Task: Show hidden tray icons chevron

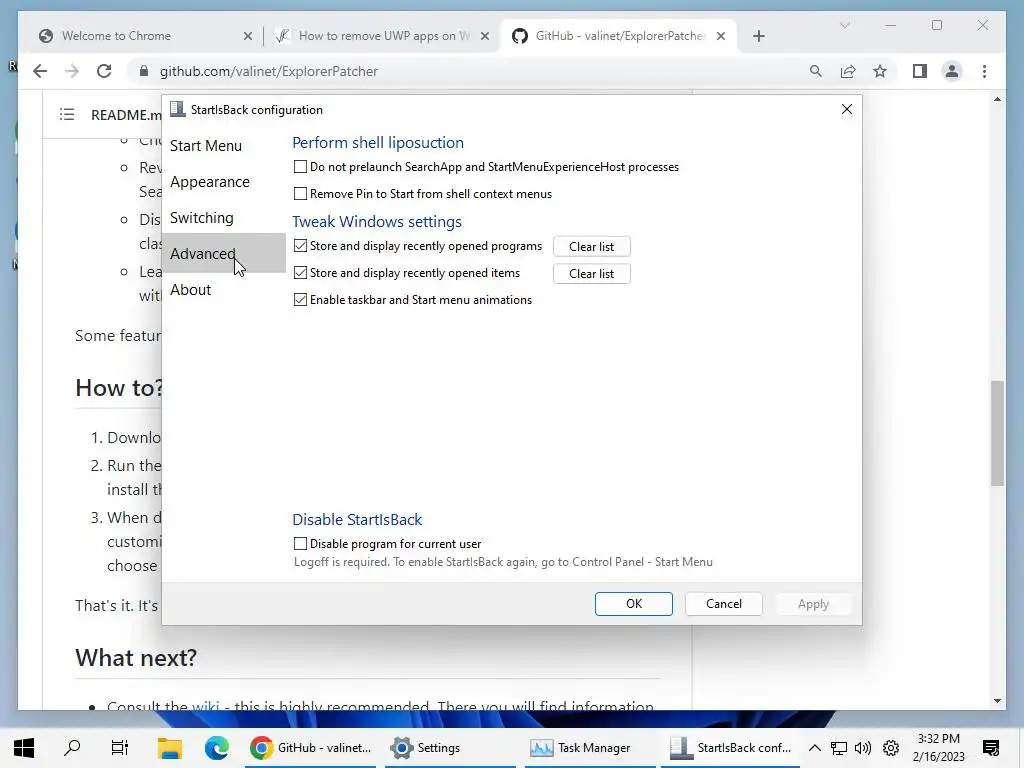Action: 814,748
